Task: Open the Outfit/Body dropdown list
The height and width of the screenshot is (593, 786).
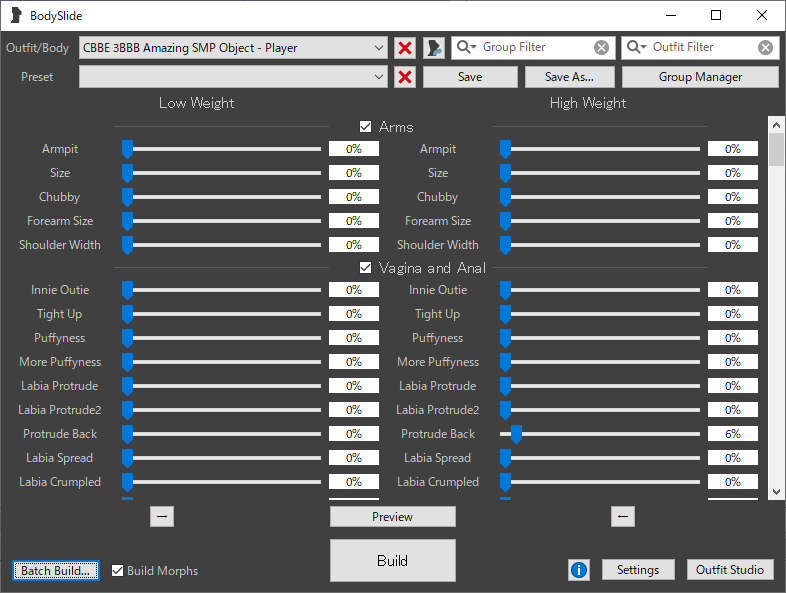Action: (233, 48)
